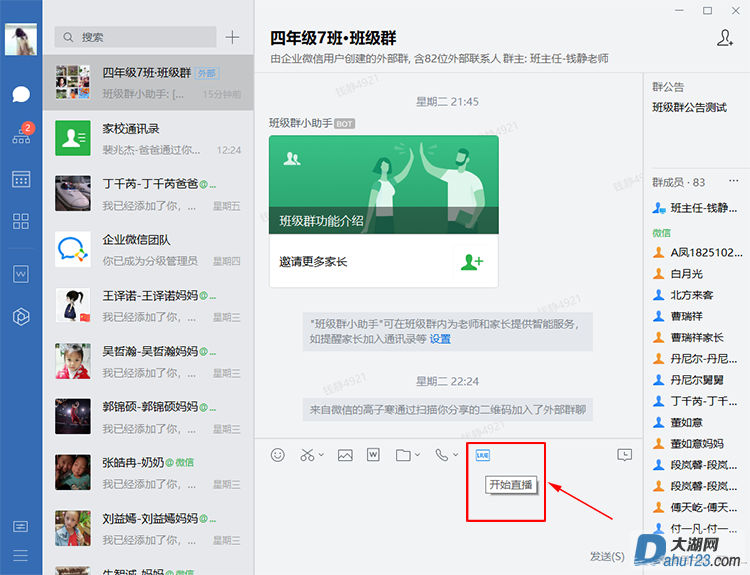Image resolution: width=750 pixels, height=575 pixels.
Task: Click 邀请更多家长 text in the card
Action: [x=313, y=262]
